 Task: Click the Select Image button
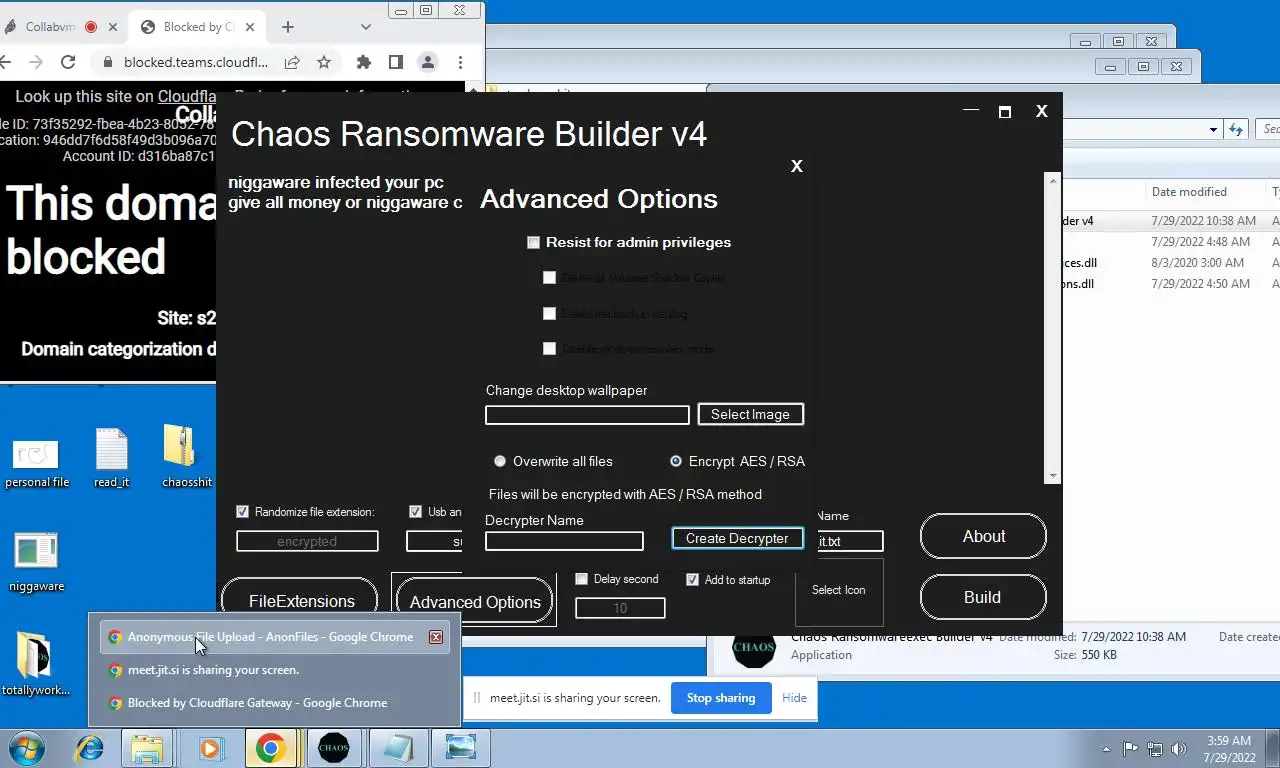(750, 414)
